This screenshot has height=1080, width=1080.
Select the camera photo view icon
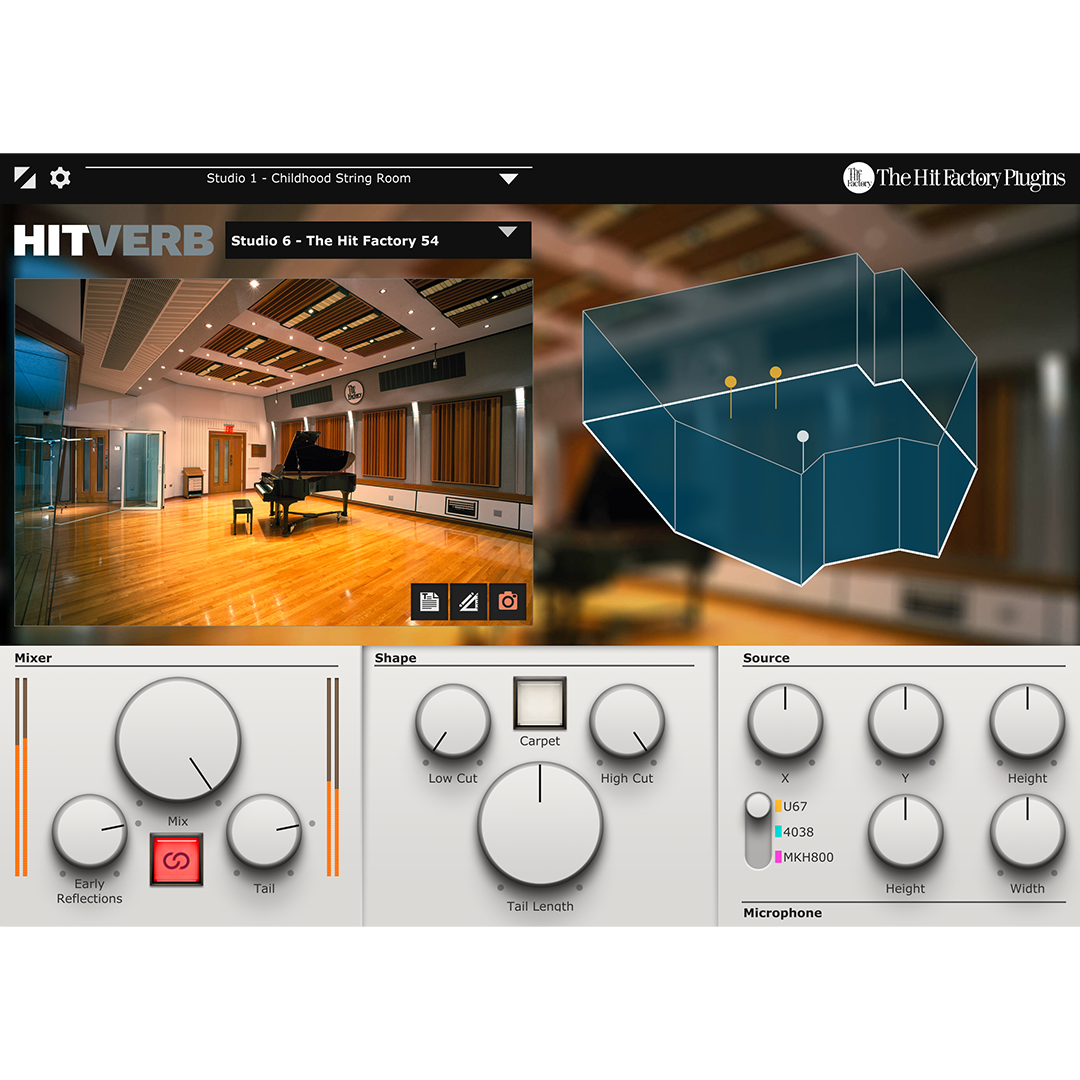pyautogui.click(x=507, y=601)
